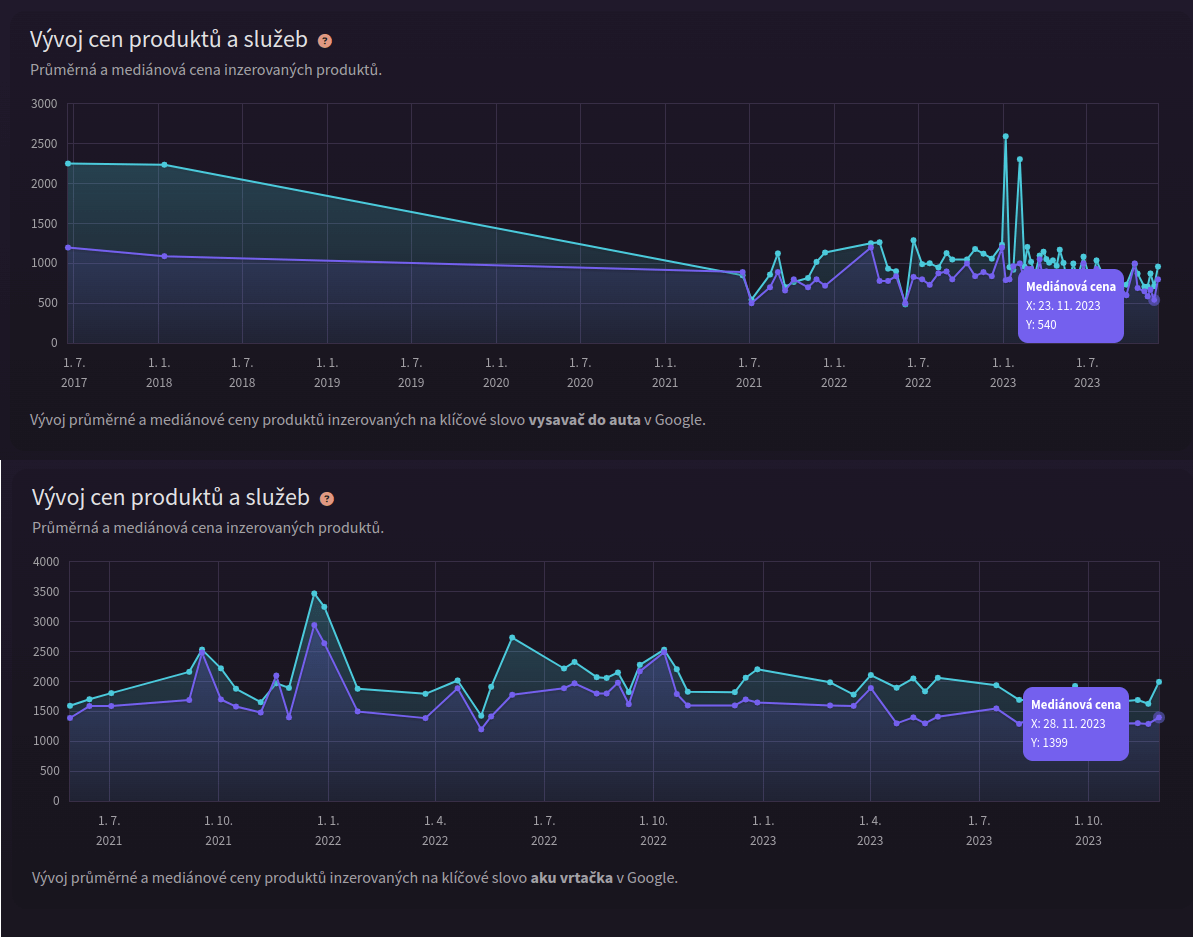
Task: Click the '1. 1. 2019' x-axis label
Action: point(327,373)
